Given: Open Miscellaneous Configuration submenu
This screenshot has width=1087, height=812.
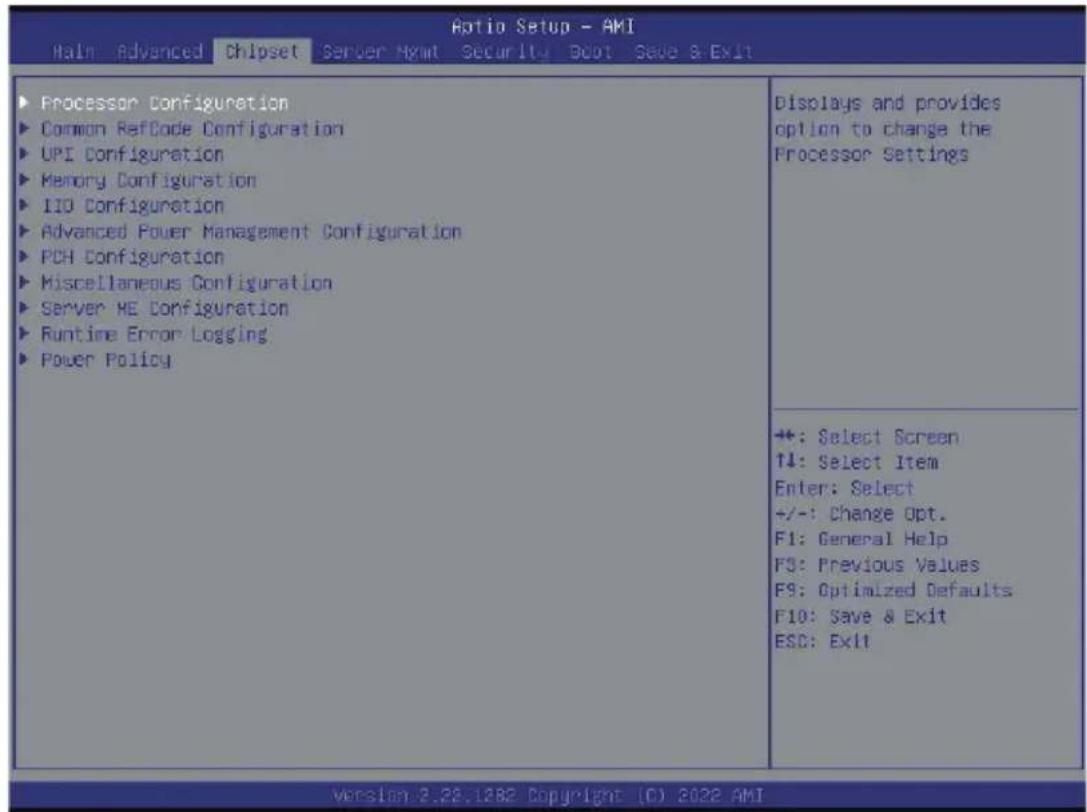Looking at the screenshot, I should [x=186, y=283].
